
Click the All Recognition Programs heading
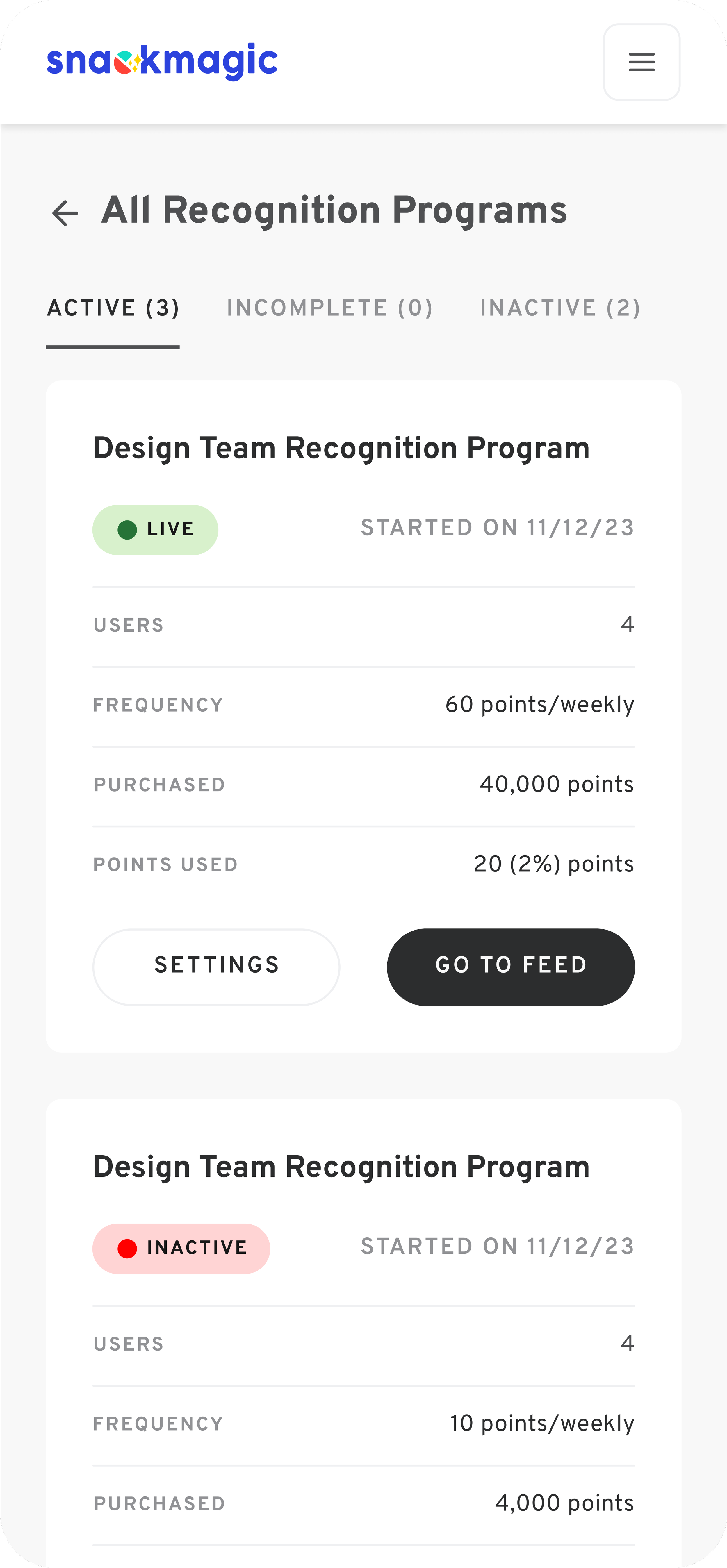(334, 211)
